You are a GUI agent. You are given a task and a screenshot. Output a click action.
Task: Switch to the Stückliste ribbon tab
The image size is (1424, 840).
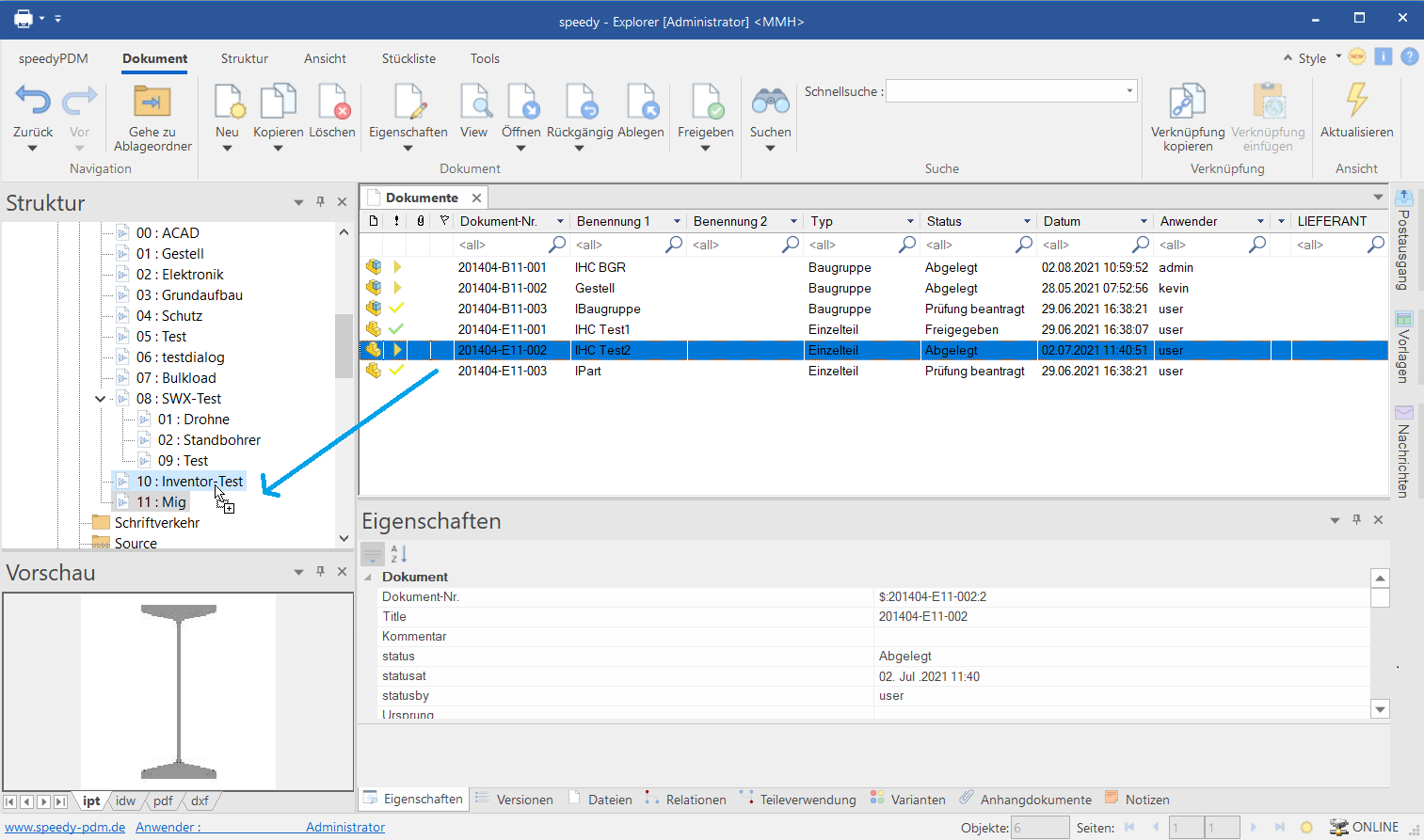pyautogui.click(x=408, y=58)
